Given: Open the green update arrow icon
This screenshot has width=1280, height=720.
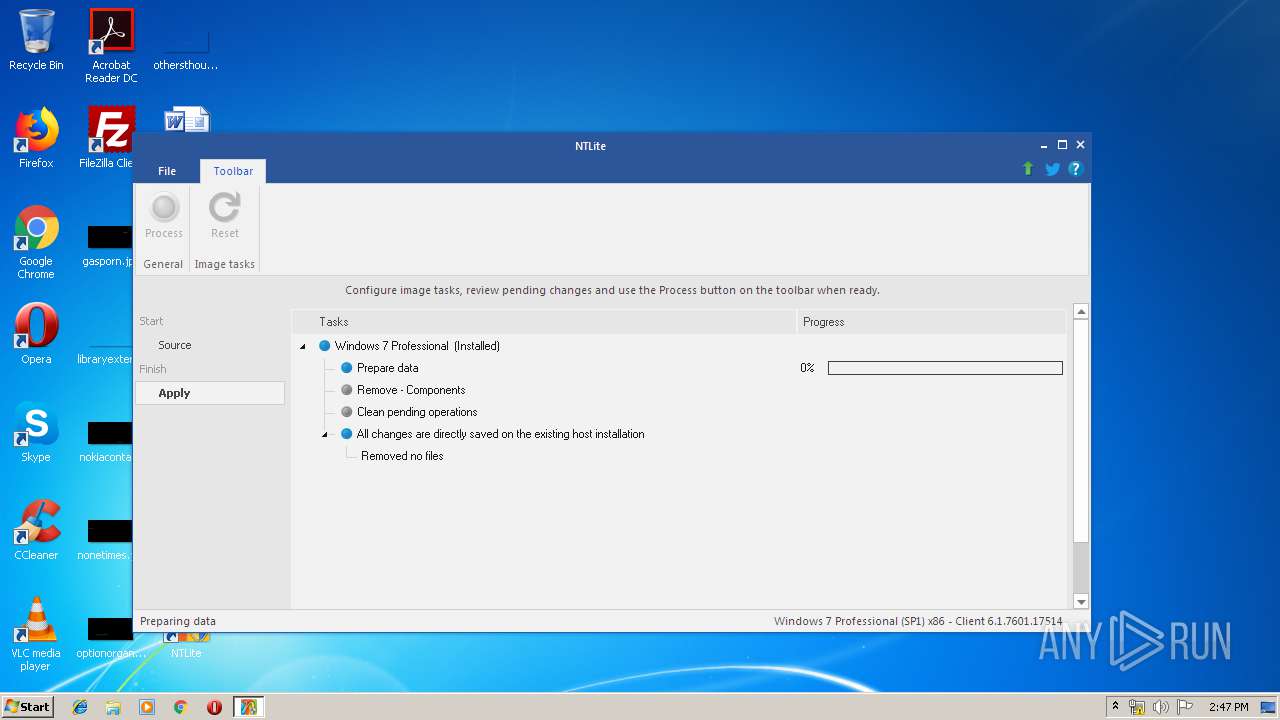Looking at the screenshot, I should click(x=1028, y=169).
